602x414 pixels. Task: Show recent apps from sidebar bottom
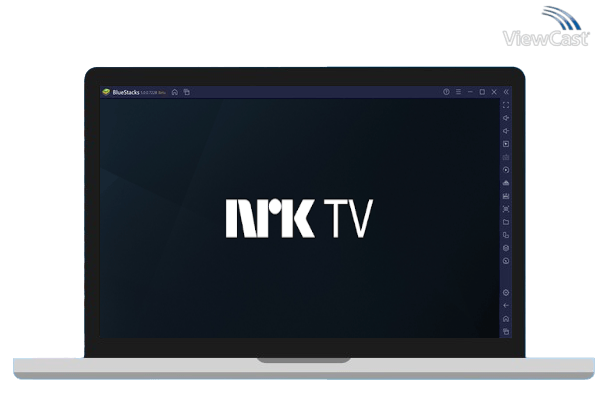pos(506,331)
